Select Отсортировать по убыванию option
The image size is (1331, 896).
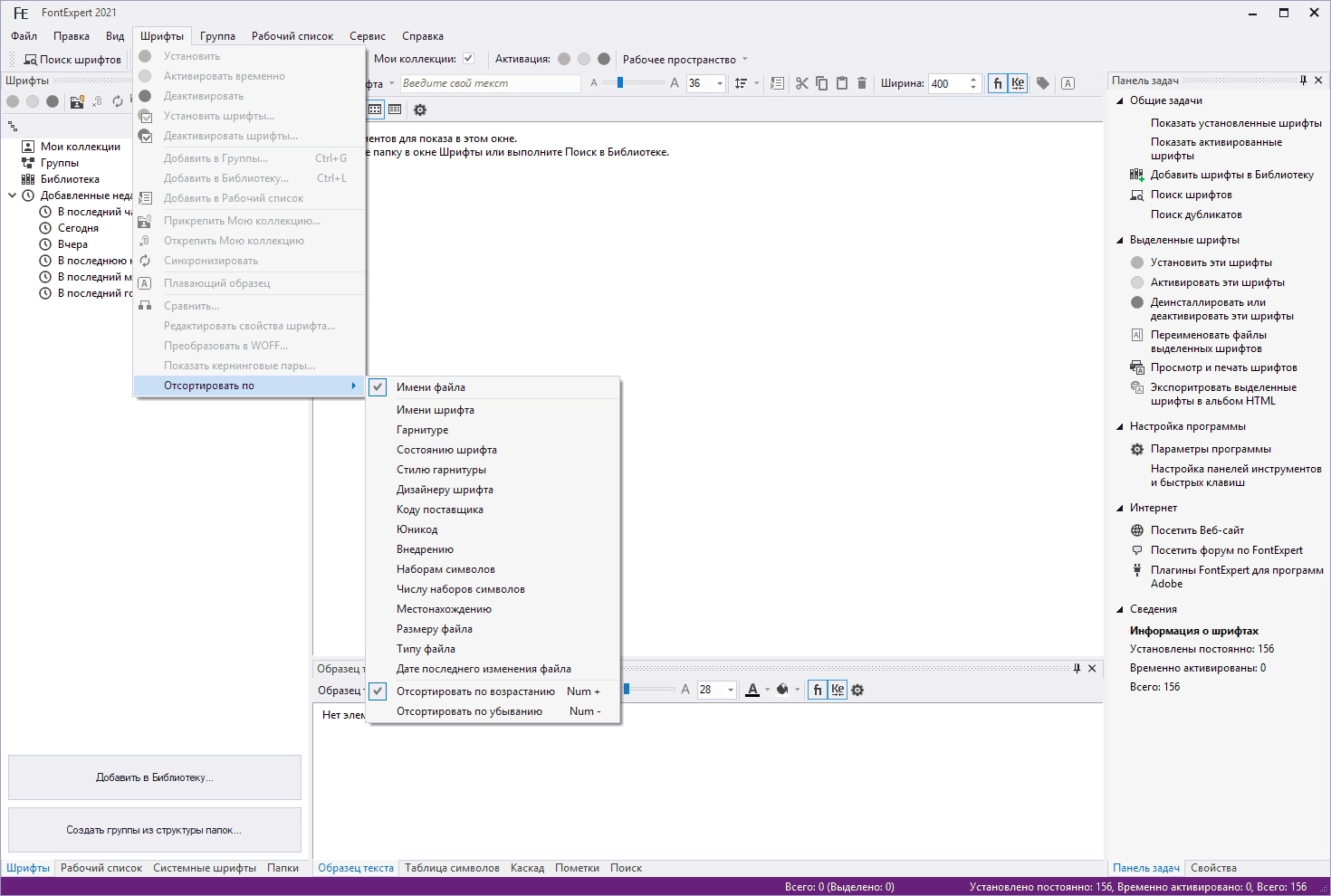point(493,711)
